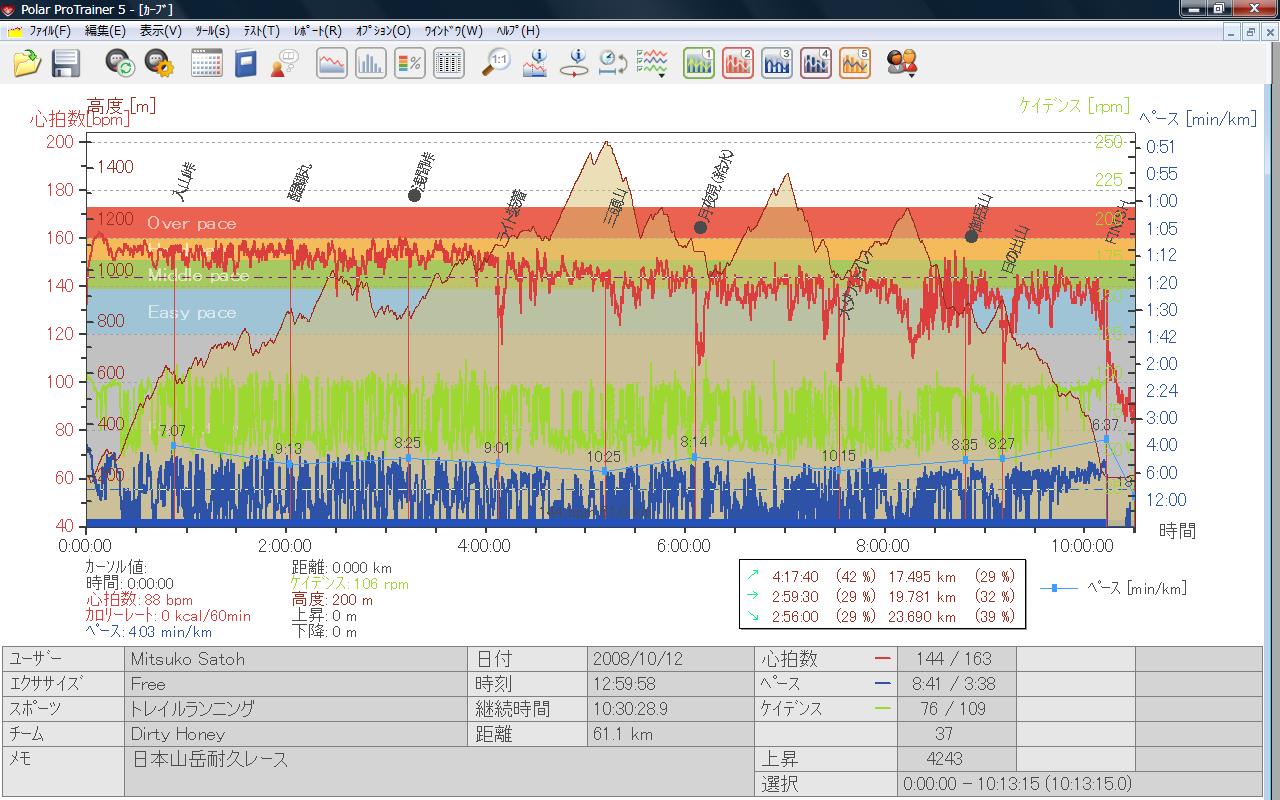
Task: Open the 編集(E) menu
Action: click(x=105, y=31)
